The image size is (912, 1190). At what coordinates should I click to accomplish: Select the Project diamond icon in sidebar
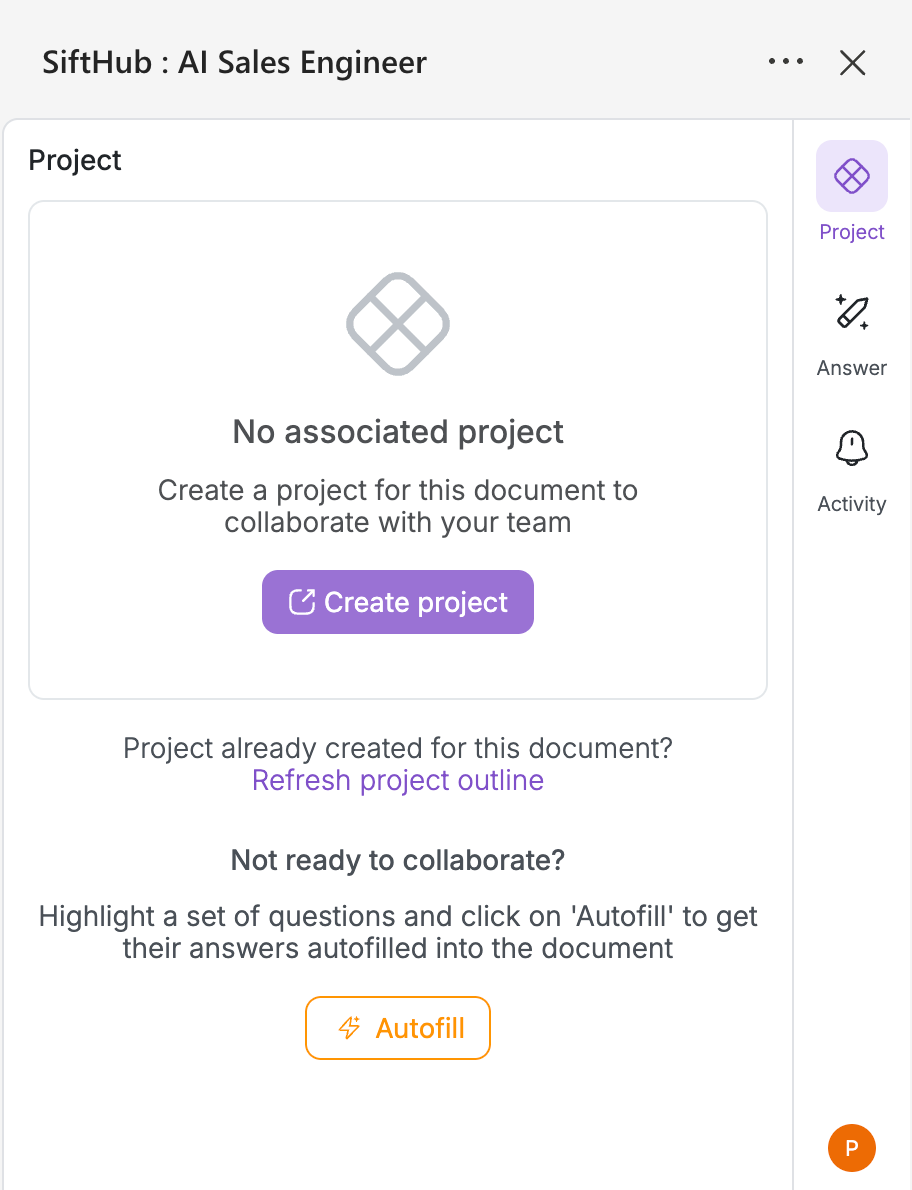[852, 176]
